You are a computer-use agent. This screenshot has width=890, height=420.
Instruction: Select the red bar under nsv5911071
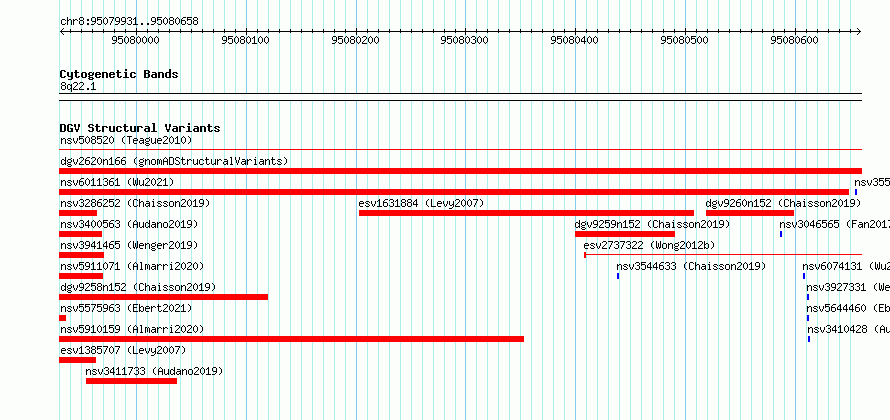tap(81, 276)
